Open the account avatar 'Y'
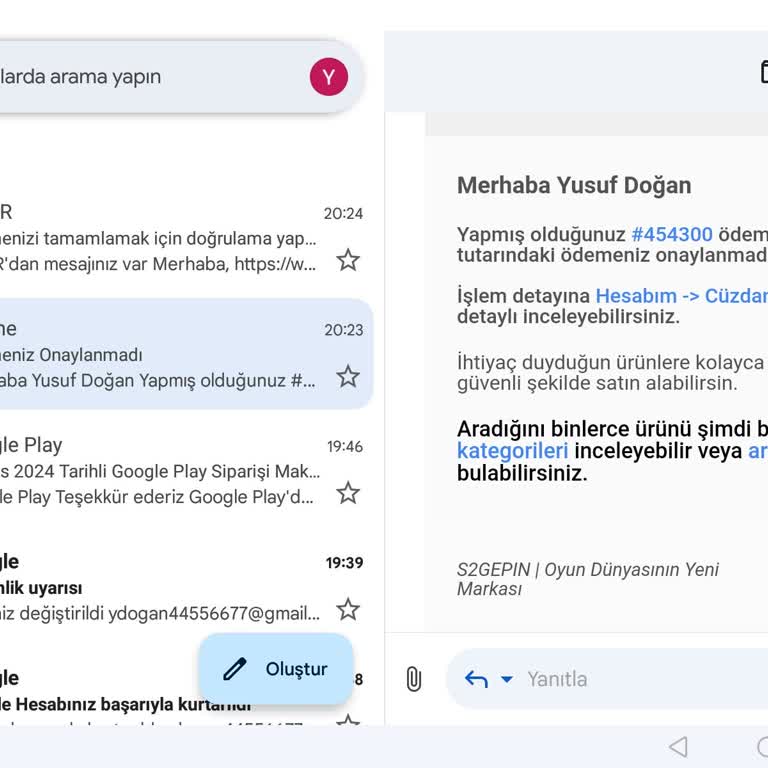This screenshot has width=768, height=768. 328,77
